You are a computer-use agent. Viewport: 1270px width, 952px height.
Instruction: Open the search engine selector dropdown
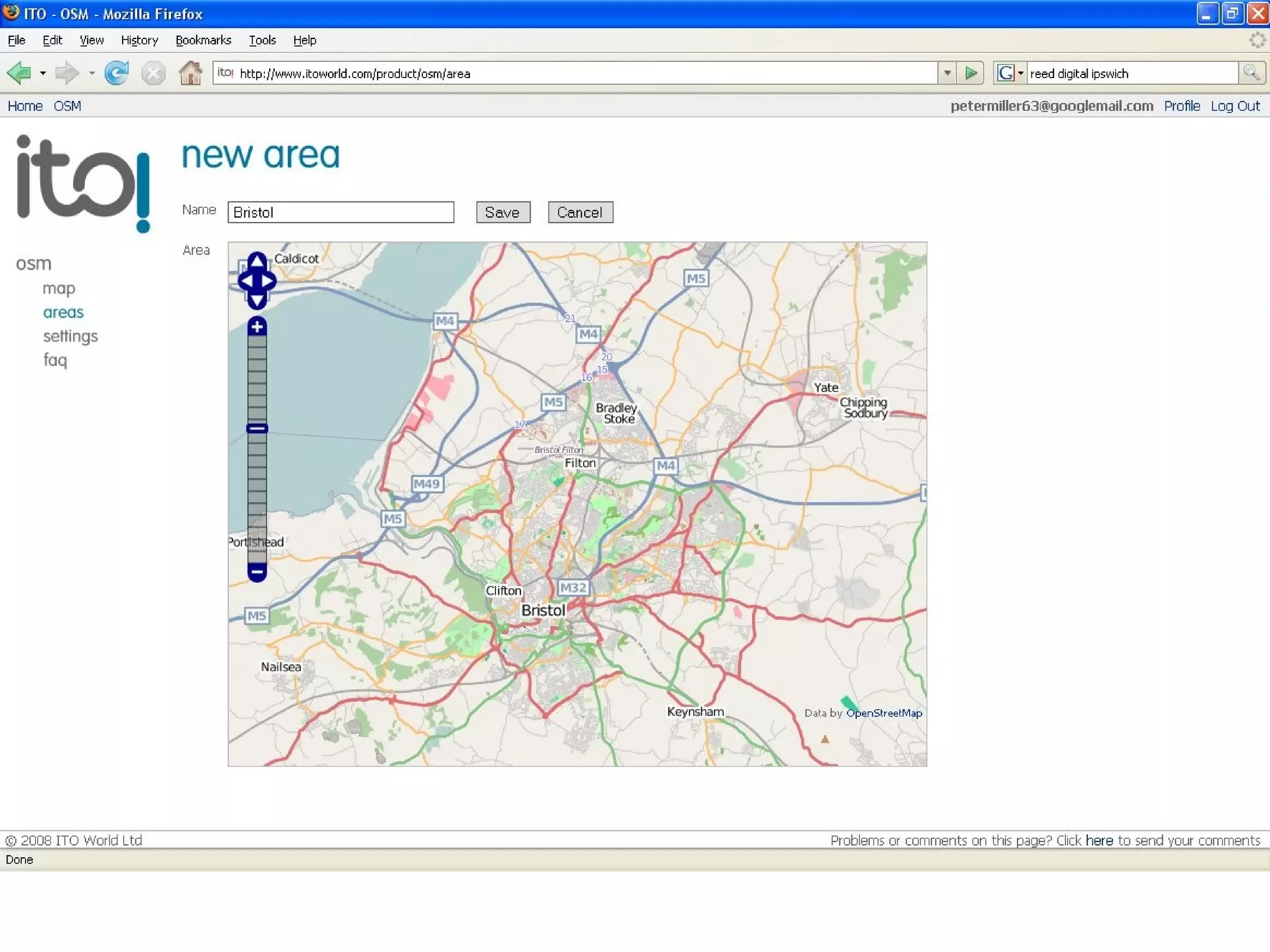1020,73
